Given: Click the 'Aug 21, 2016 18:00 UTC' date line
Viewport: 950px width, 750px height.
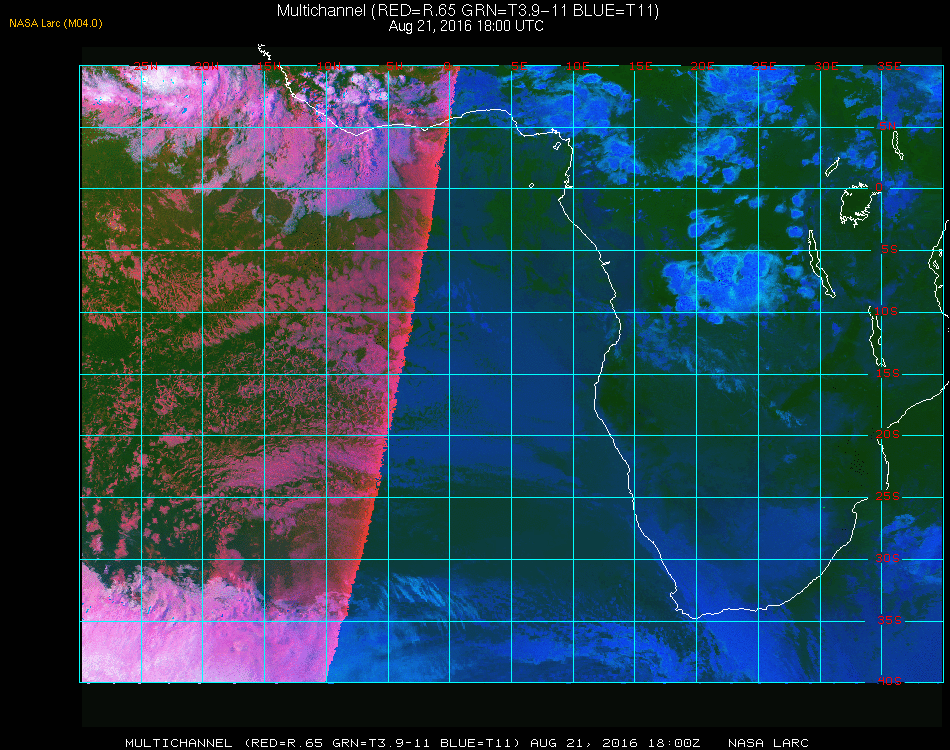Looking at the screenshot, I should click(x=466, y=26).
